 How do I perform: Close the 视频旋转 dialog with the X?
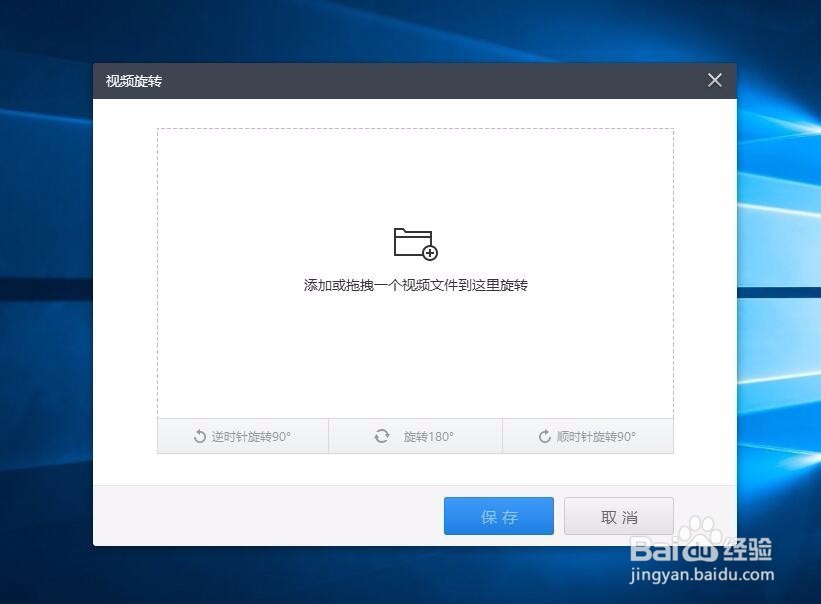(x=715, y=80)
